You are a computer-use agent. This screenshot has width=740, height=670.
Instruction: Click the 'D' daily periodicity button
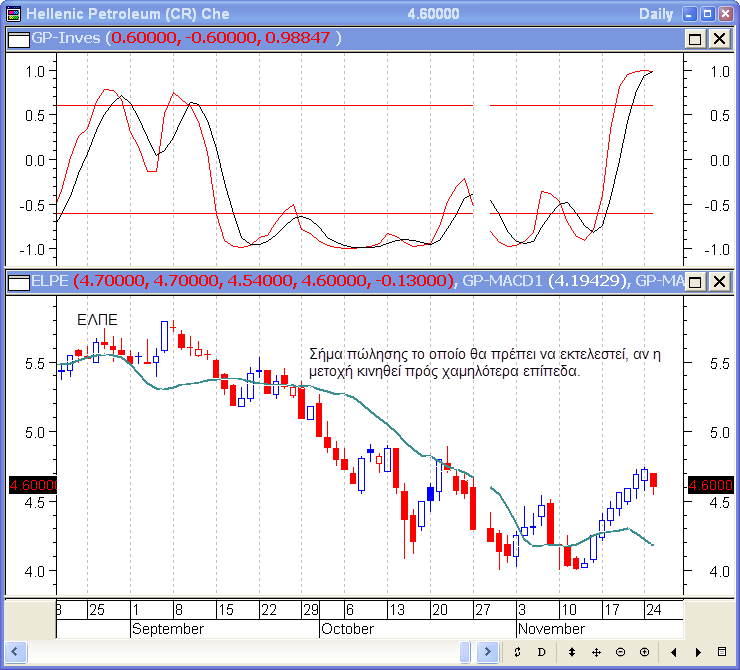tap(541, 652)
